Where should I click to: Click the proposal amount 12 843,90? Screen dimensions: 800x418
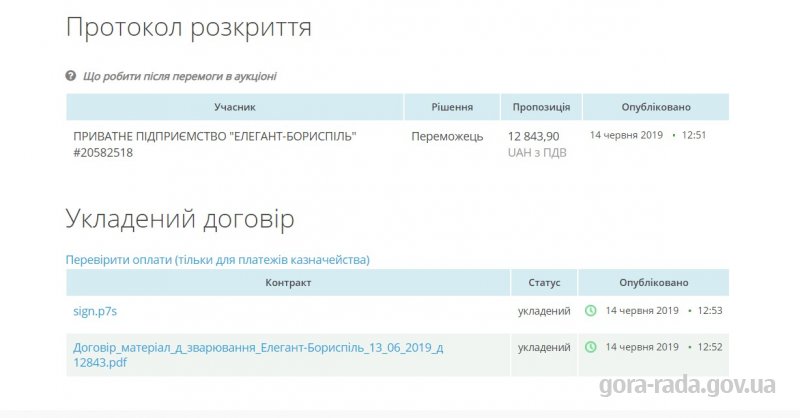click(534, 137)
